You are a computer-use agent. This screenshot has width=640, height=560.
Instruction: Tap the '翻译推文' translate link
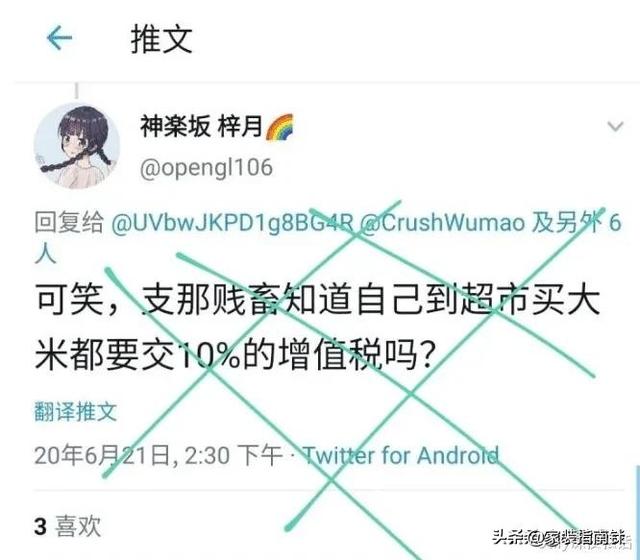pos(76,411)
